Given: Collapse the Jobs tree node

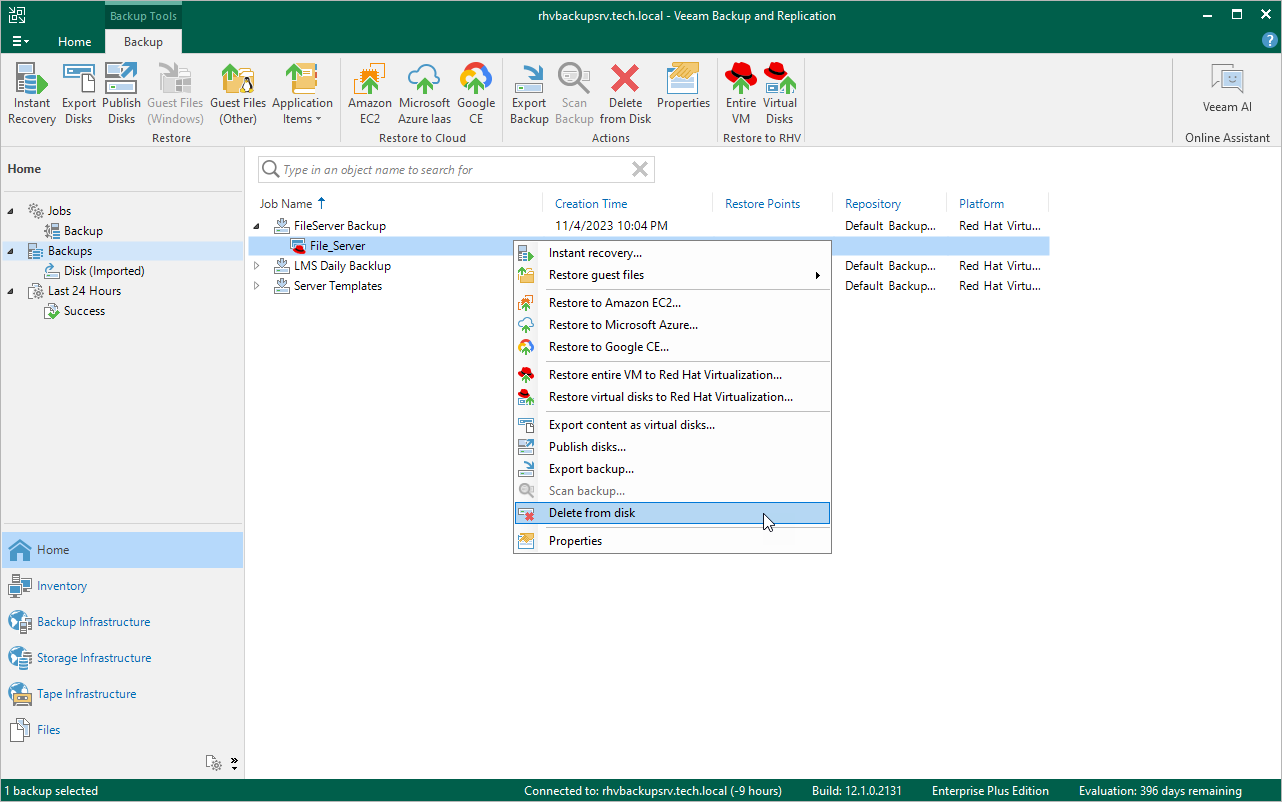Looking at the screenshot, I should coord(11,211).
